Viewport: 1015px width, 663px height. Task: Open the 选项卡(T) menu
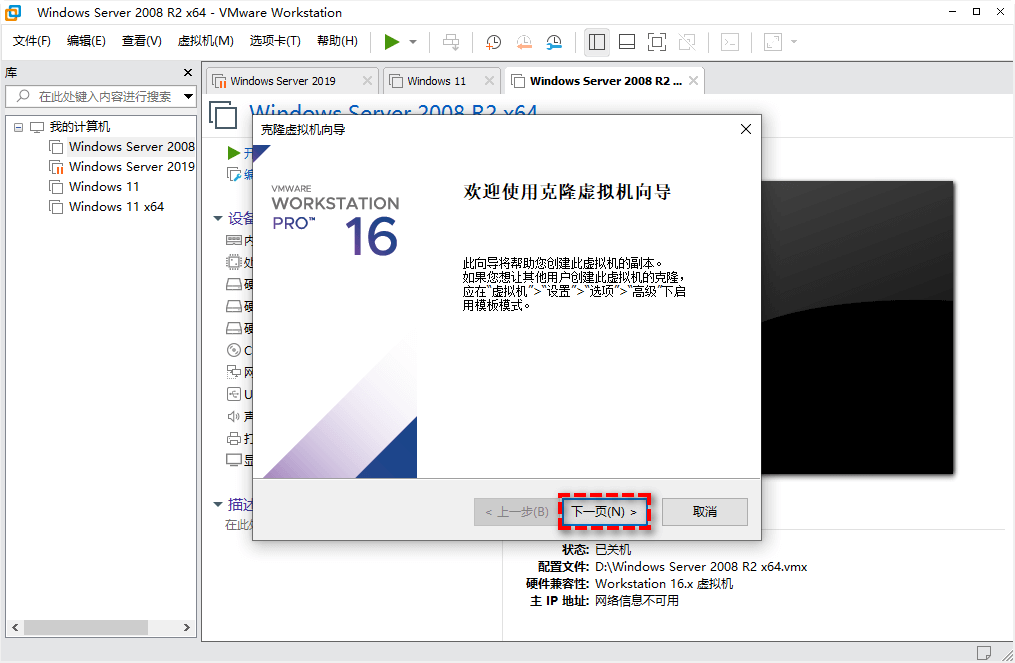click(x=275, y=41)
